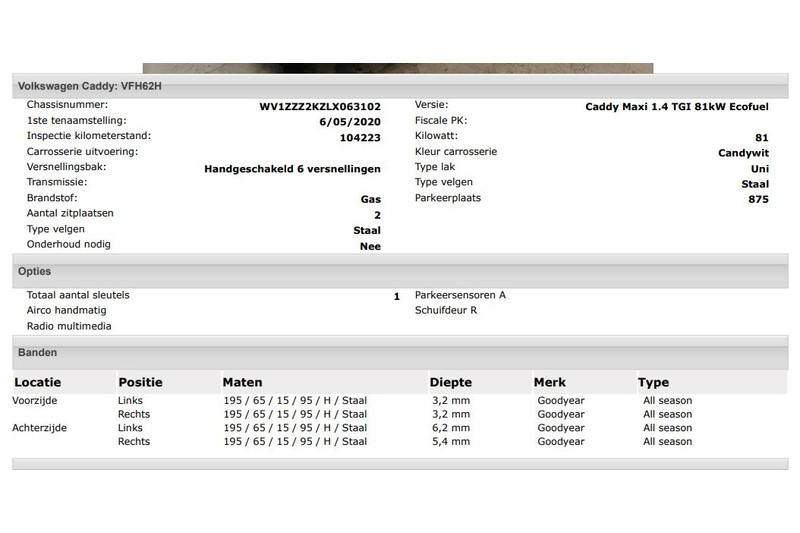This screenshot has height=533, width=800.
Task: Click the 6,2 mm tyre depth value
Action: (x=450, y=427)
